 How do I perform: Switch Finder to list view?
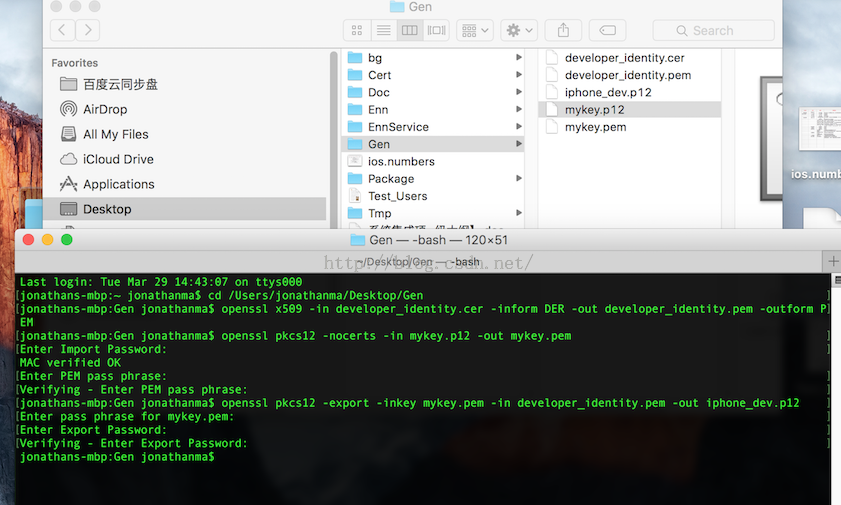[x=383, y=31]
